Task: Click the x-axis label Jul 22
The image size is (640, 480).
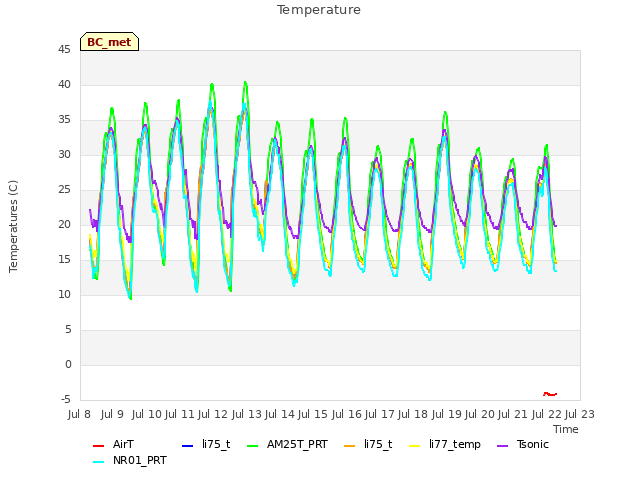Action: [x=547, y=414]
